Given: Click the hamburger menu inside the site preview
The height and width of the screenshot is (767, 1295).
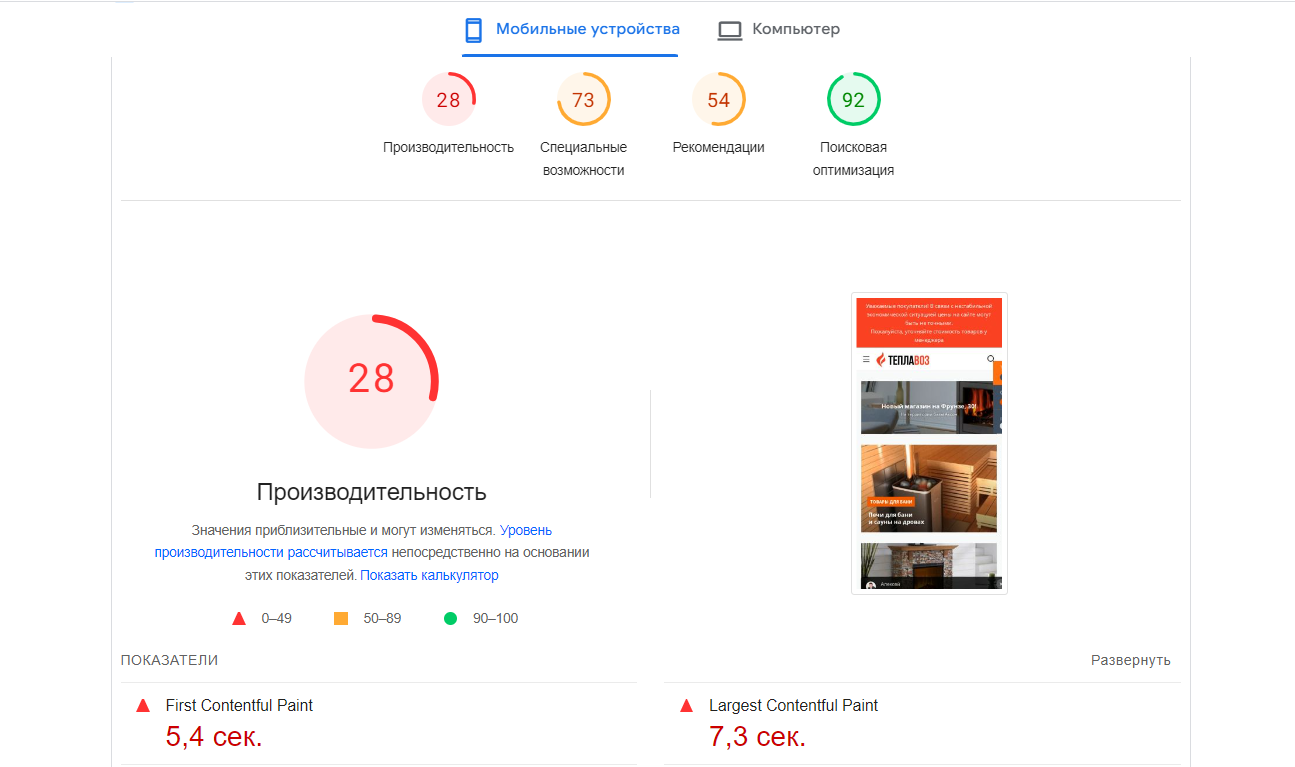Looking at the screenshot, I should [x=865, y=357].
